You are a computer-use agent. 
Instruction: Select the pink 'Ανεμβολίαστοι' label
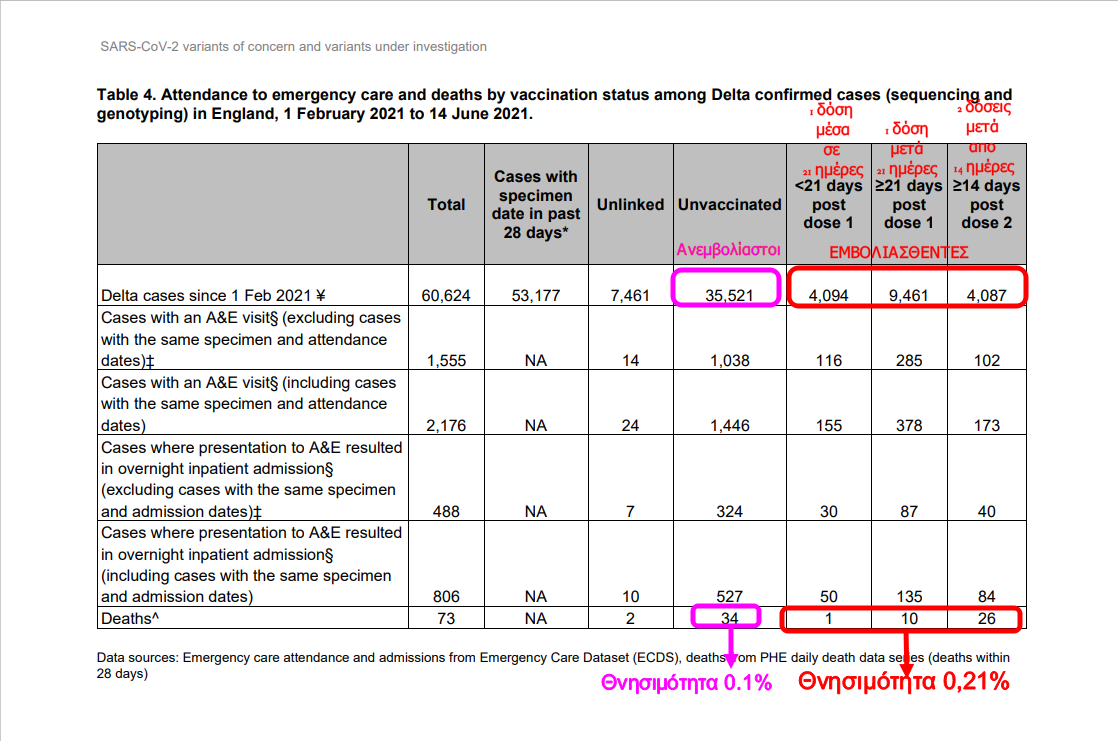coord(729,250)
